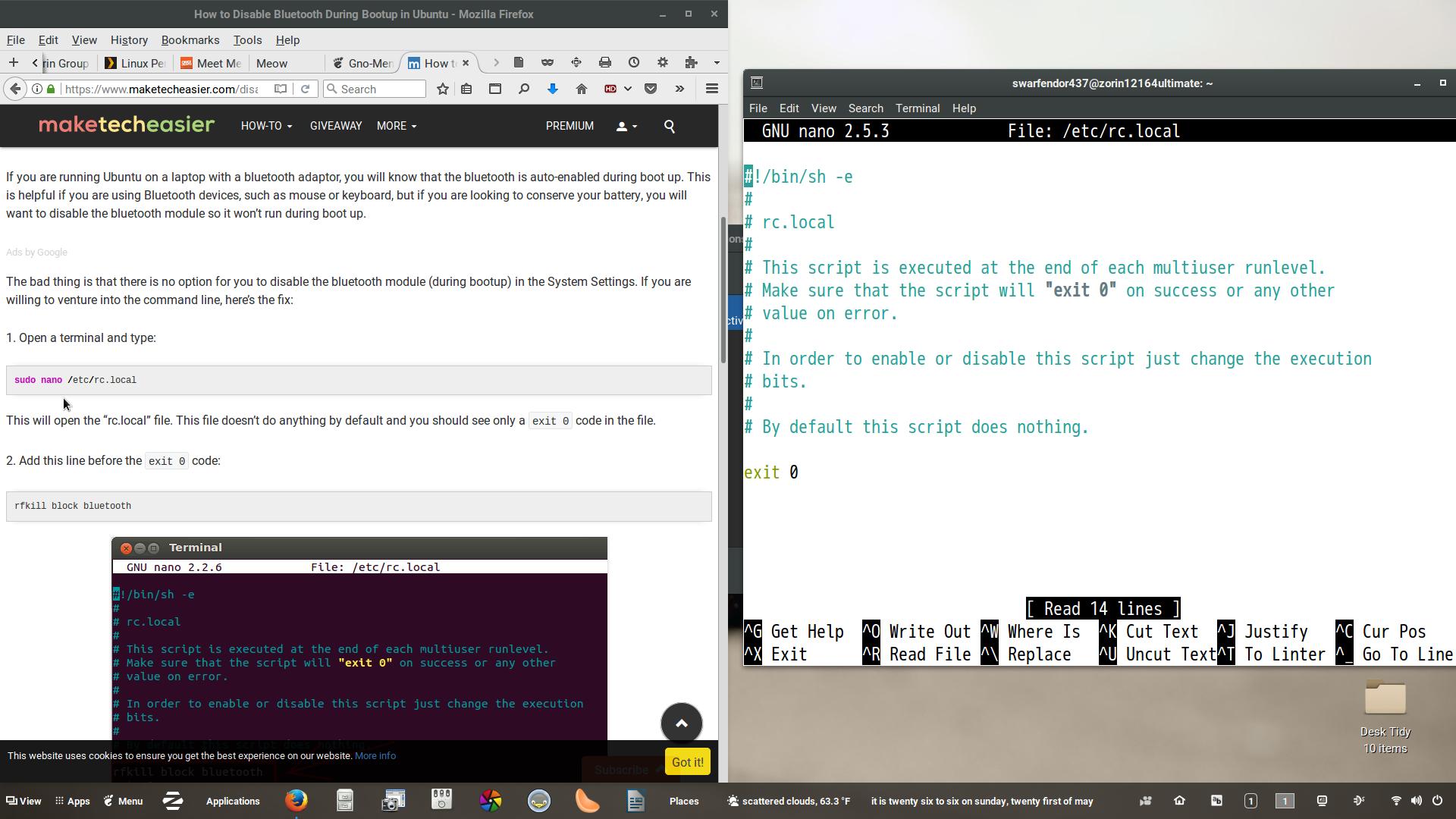Toggle the HD video quality button
This screenshot has height=819, width=1456.
point(610,89)
